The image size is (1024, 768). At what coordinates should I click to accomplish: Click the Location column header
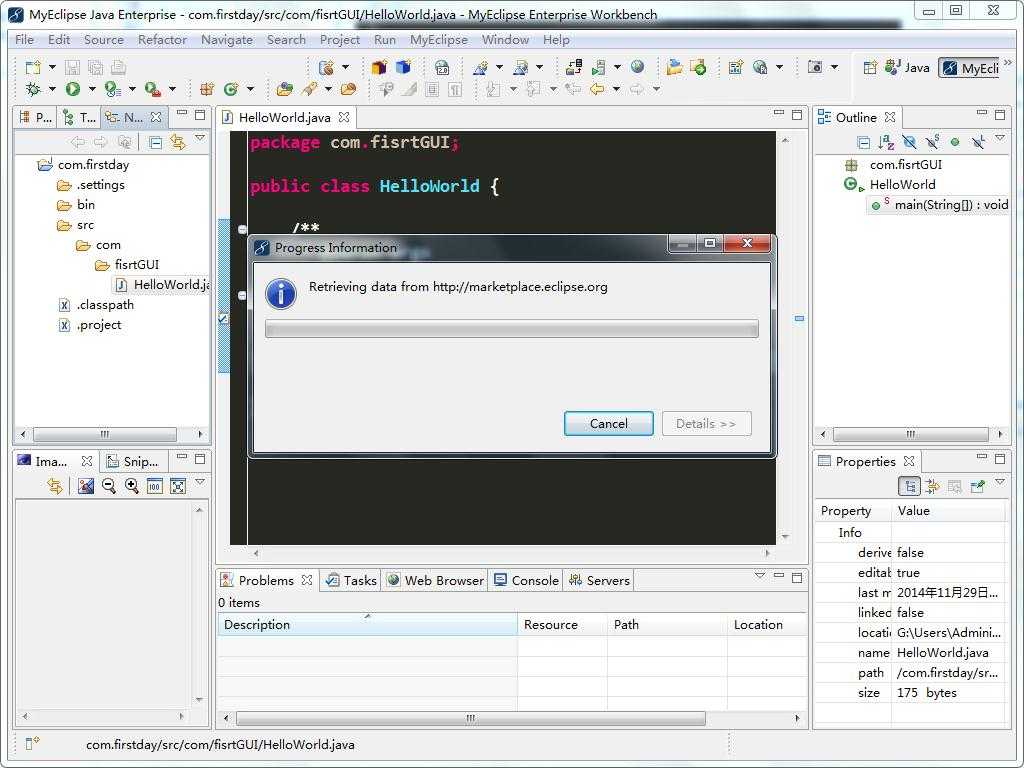(x=767, y=625)
